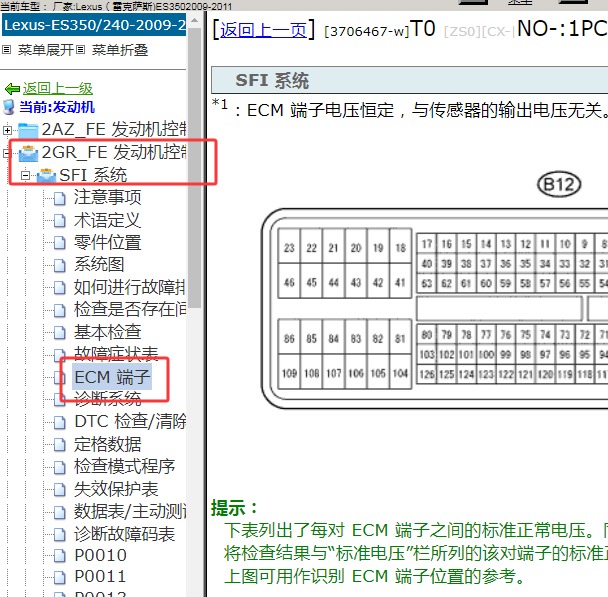This screenshot has height=597, width=608.
Task: Collapse the 2GR_FE 发动机控制 node
Action: click(5, 153)
